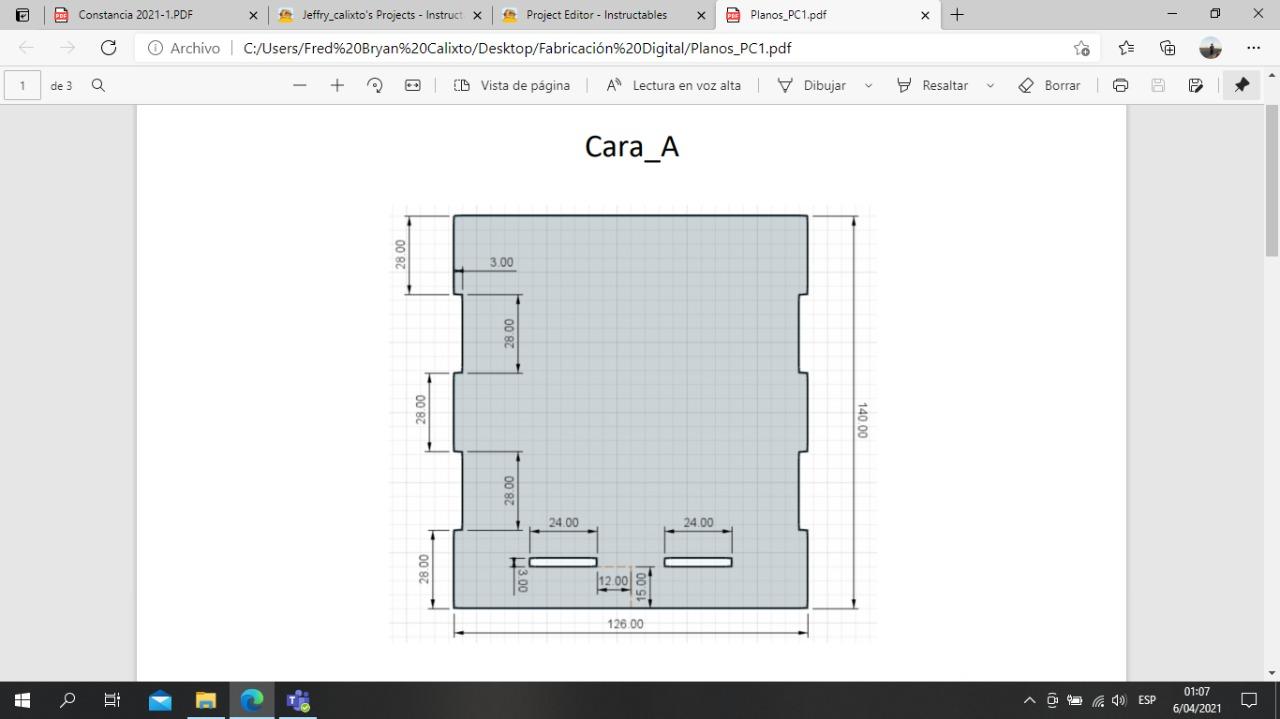Open the clock and calendar flyout

point(1197,700)
